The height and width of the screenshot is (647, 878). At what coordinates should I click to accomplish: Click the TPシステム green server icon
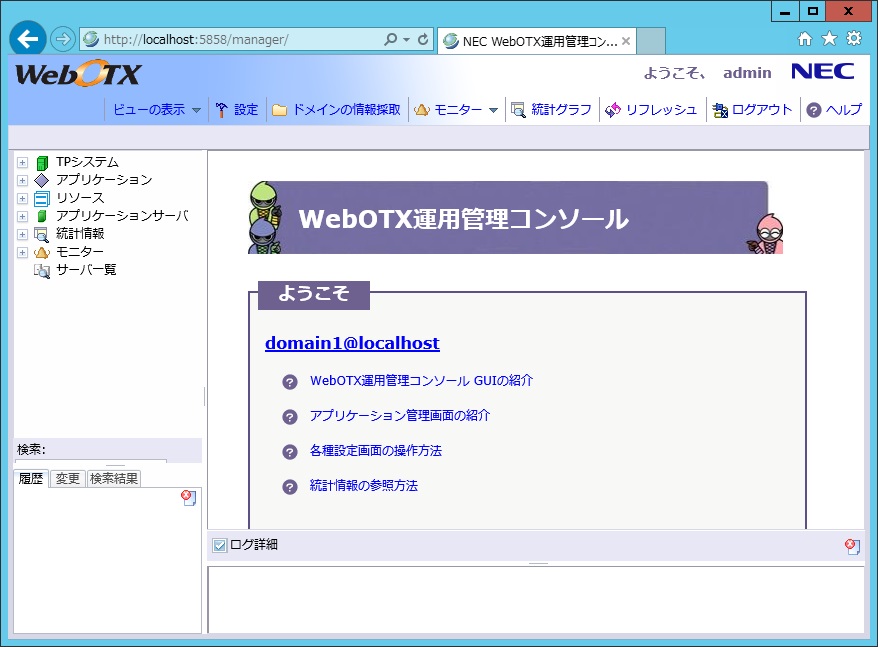click(x=42, y=163)
